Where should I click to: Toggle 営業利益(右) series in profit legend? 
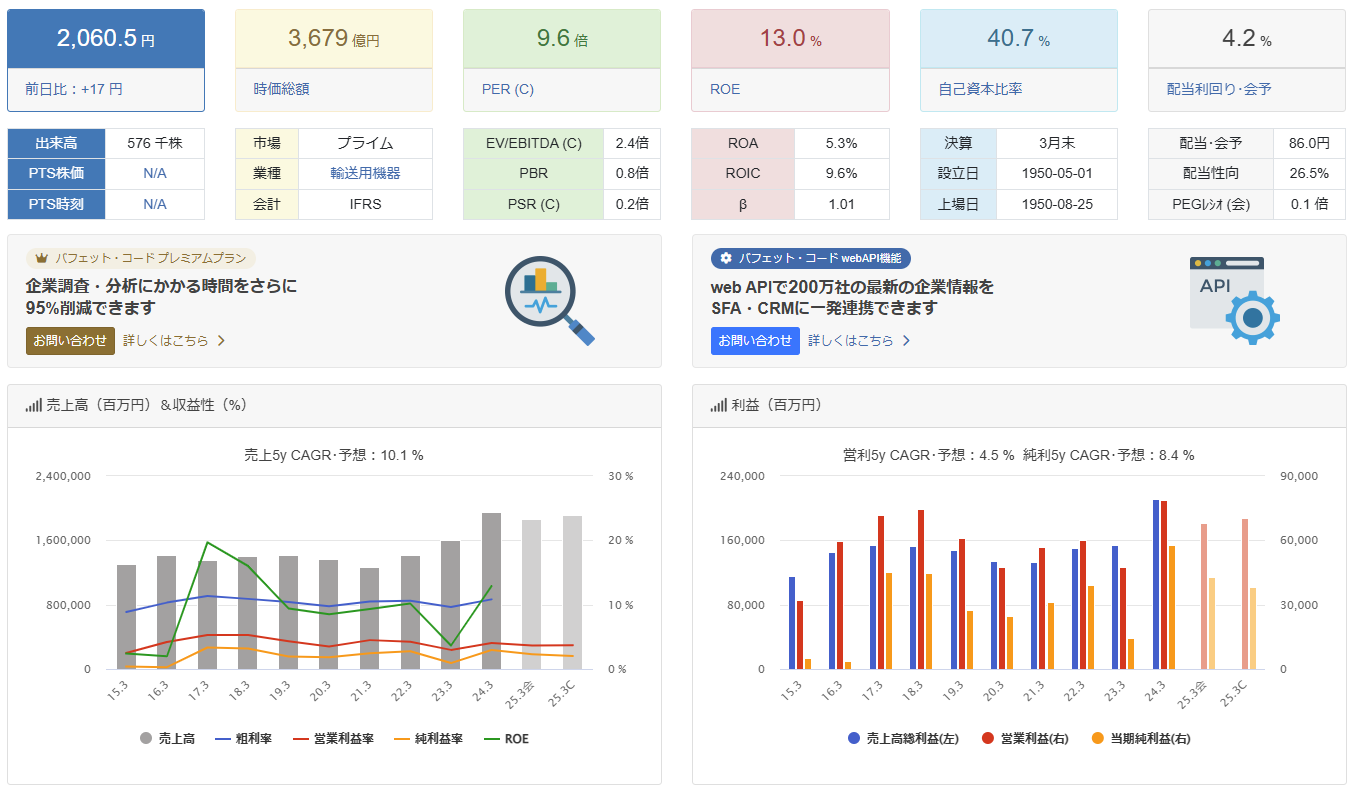(x=1025, y=739)
